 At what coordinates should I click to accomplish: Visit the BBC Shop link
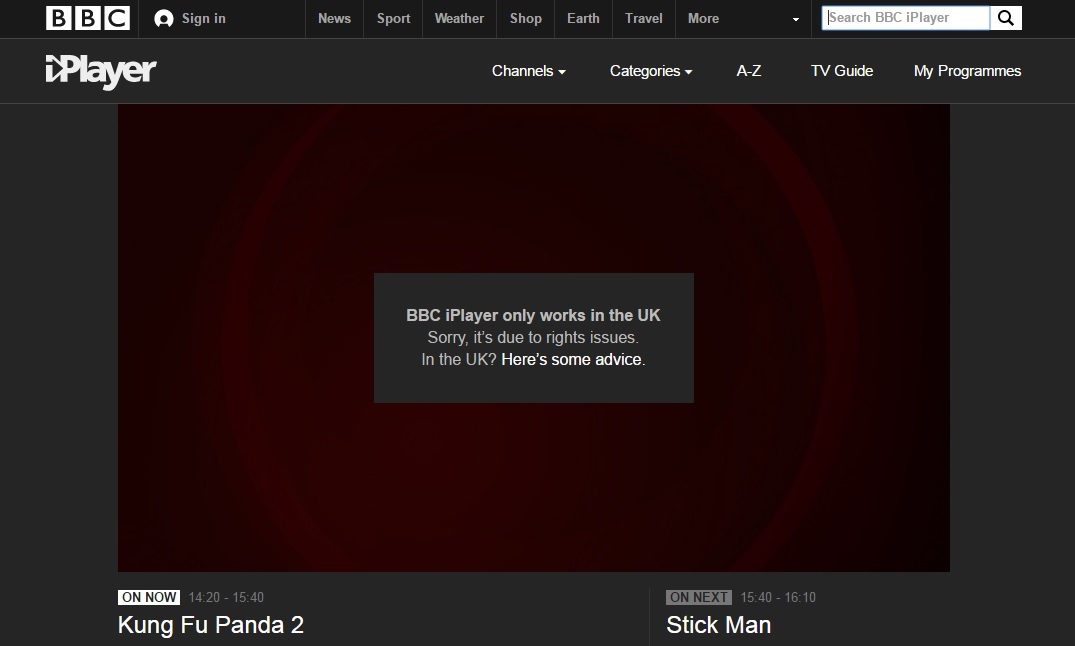pyautogui.click(x=526, y=19)
